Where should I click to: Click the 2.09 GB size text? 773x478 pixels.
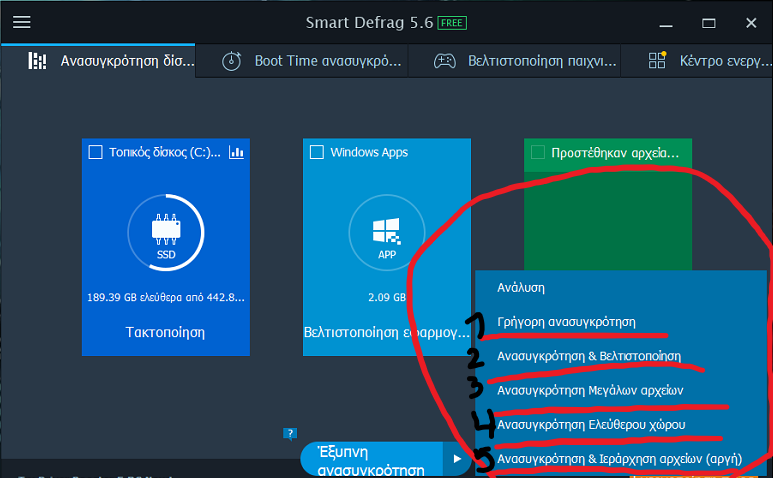pyautogui.click(x=387, y=298)
